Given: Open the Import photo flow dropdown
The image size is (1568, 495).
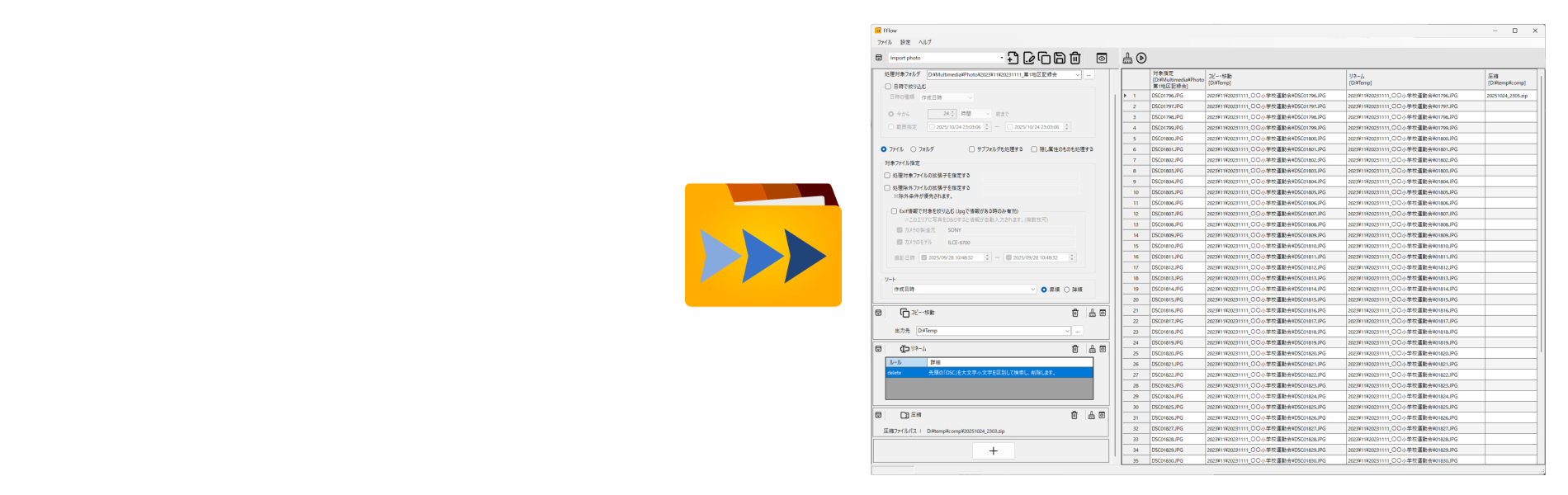Looking at the screenshot, I should coord(1002,58).
